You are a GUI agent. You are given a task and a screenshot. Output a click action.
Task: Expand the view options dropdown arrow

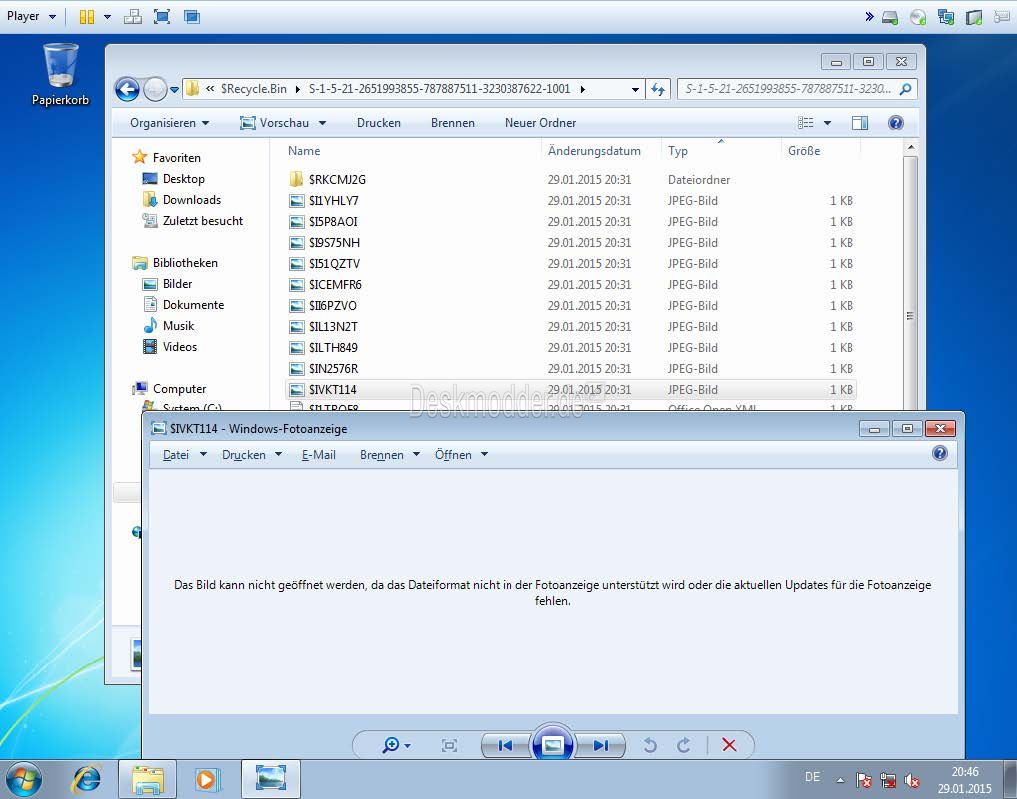pos(827,123)
